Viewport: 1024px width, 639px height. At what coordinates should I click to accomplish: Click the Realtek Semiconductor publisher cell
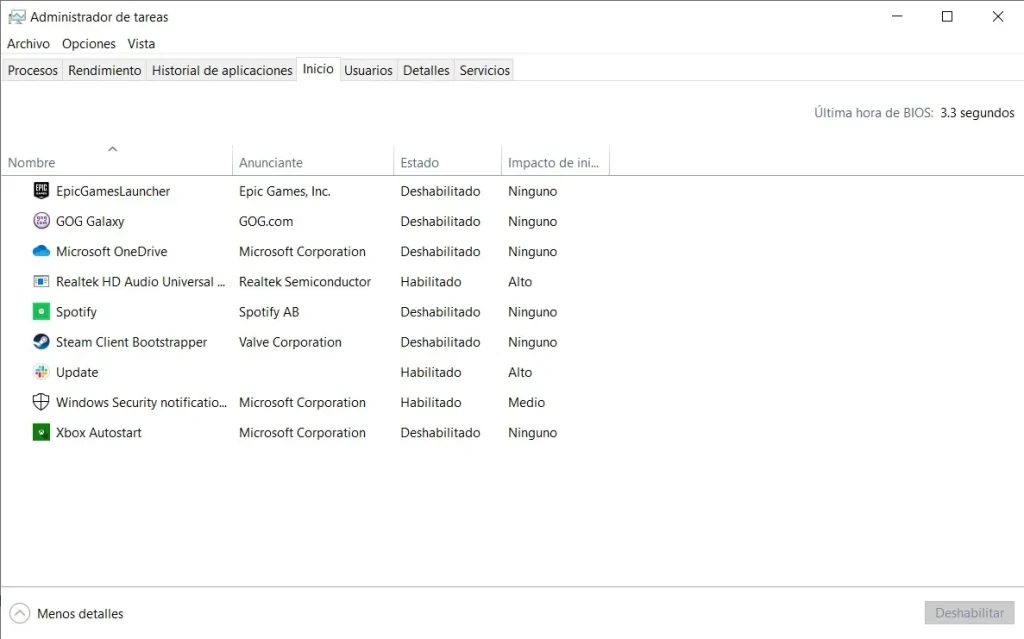point(305,282)
